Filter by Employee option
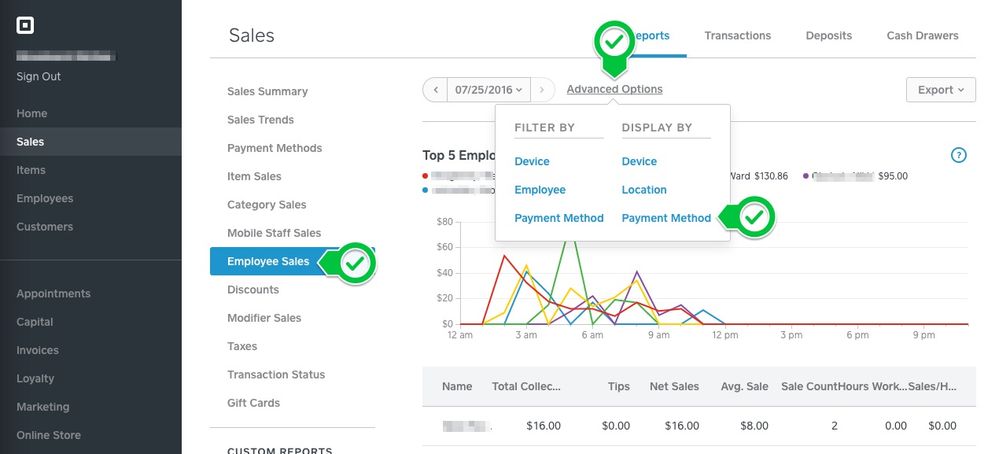The height and width of the screenshot is (454, 999). [x=540, y=190]
